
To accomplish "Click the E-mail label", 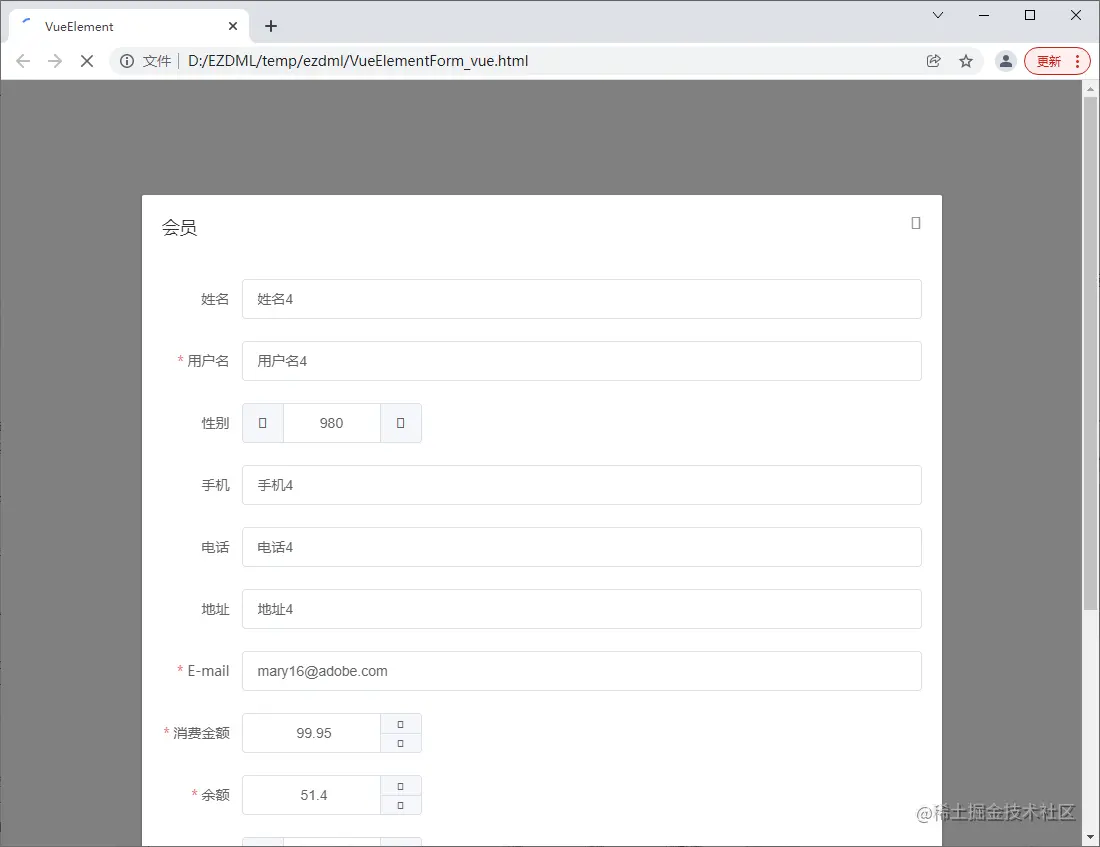I will tap(208, 671).
